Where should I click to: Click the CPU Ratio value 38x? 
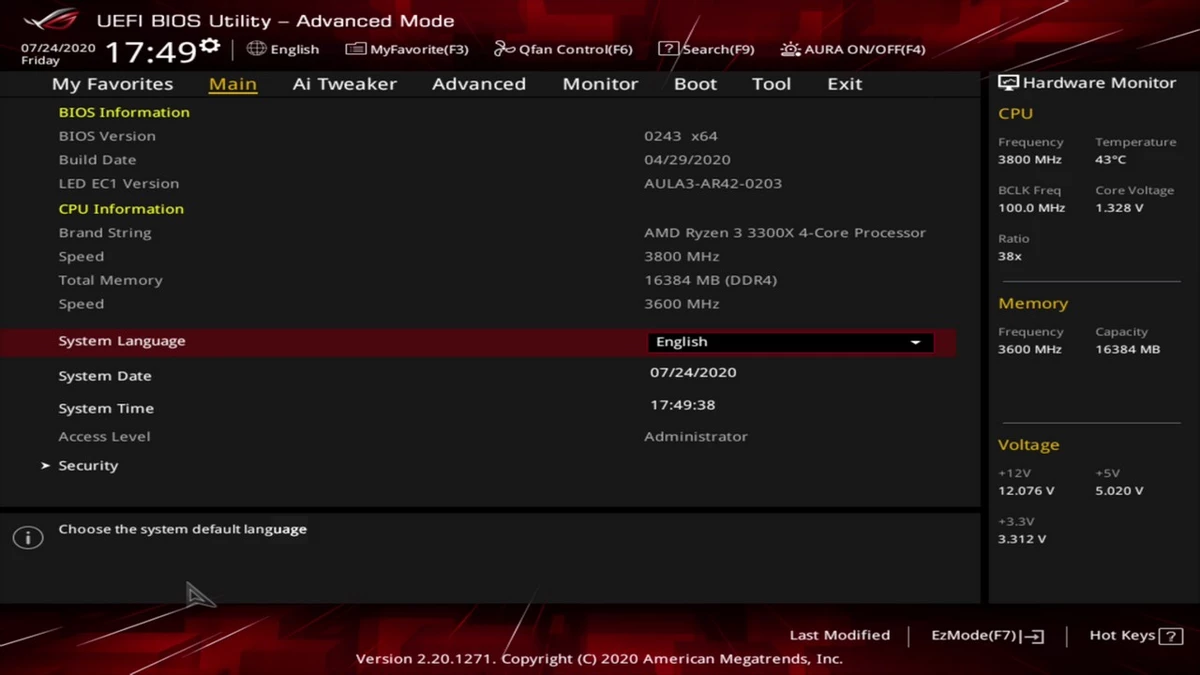click(1010, 257)
